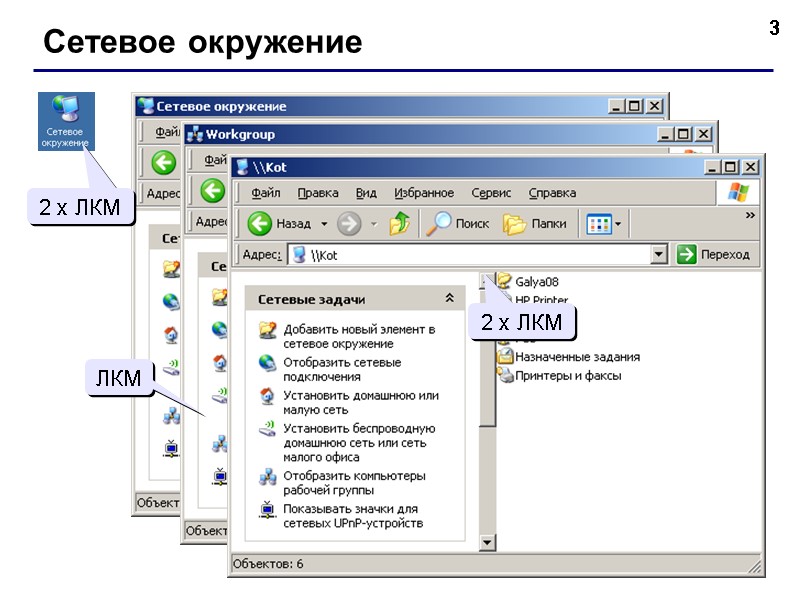Click the Windows logo throbber in \\Kot
Image resolution: width=800 pixels, height=600 pixels.
(738, 193)
